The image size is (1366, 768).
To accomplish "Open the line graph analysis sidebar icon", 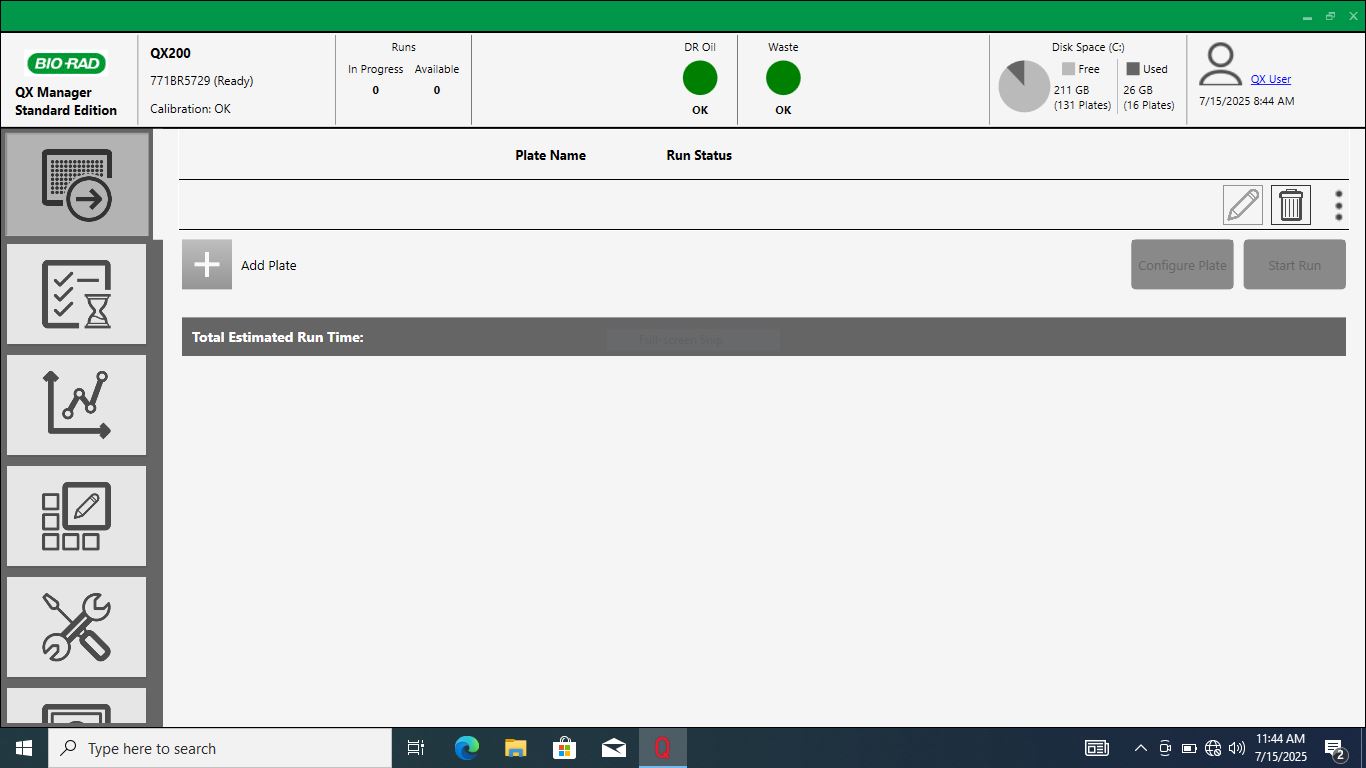I will tap(77, 405).
